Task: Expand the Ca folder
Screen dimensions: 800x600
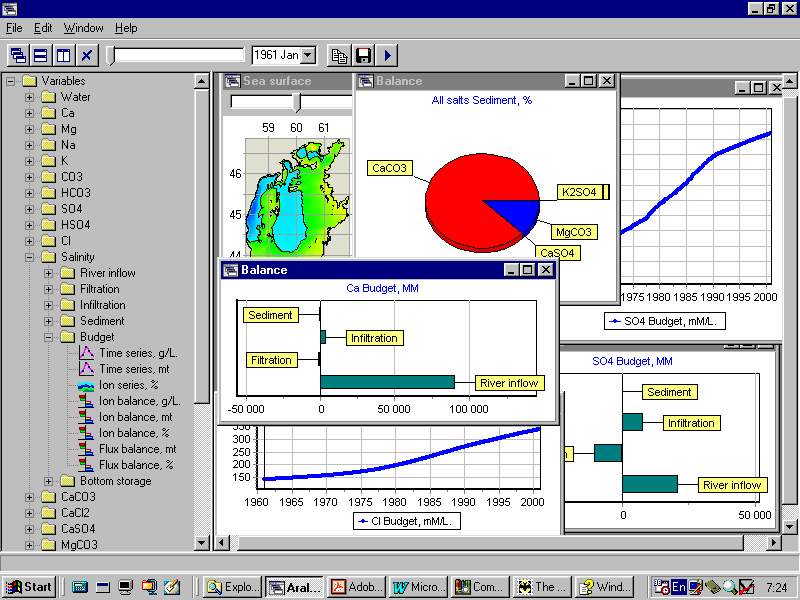Action: coord(29,113)
